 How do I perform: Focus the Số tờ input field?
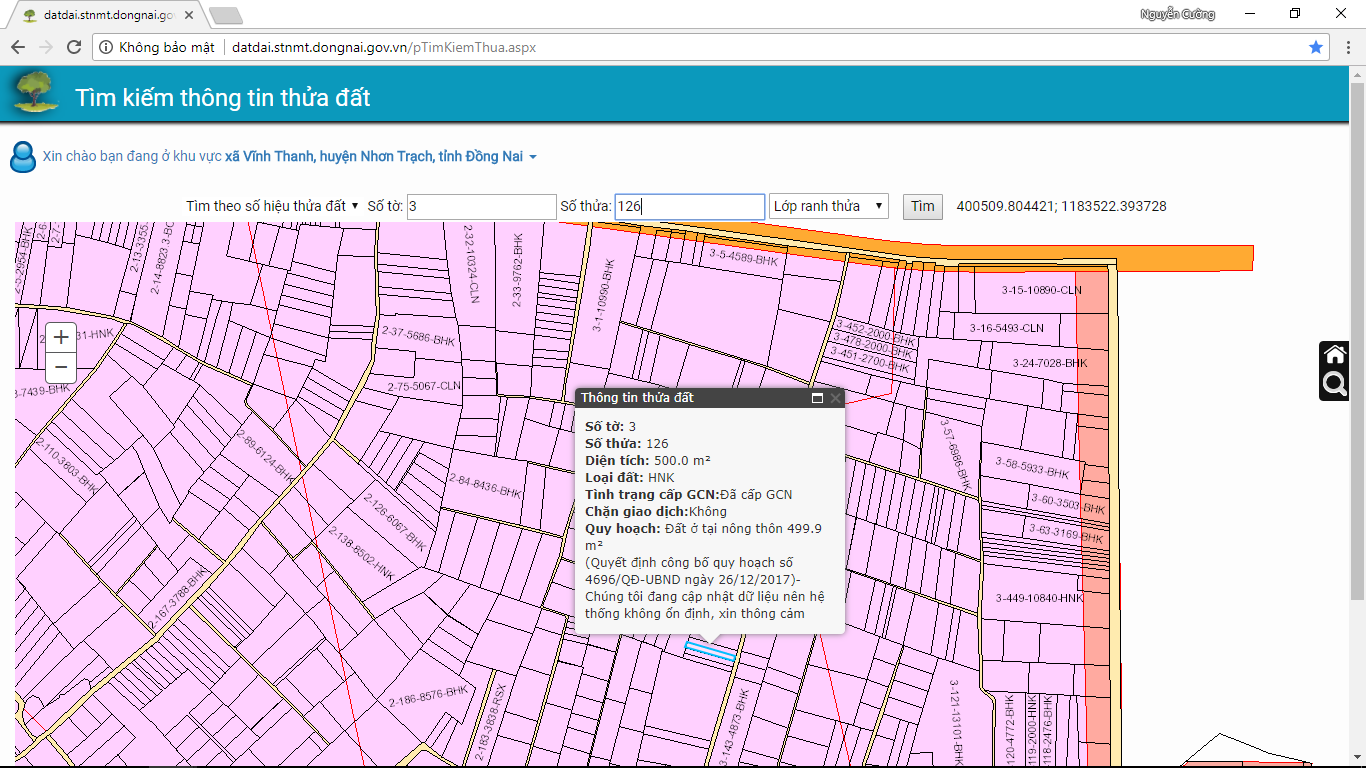tap(482, 206)
